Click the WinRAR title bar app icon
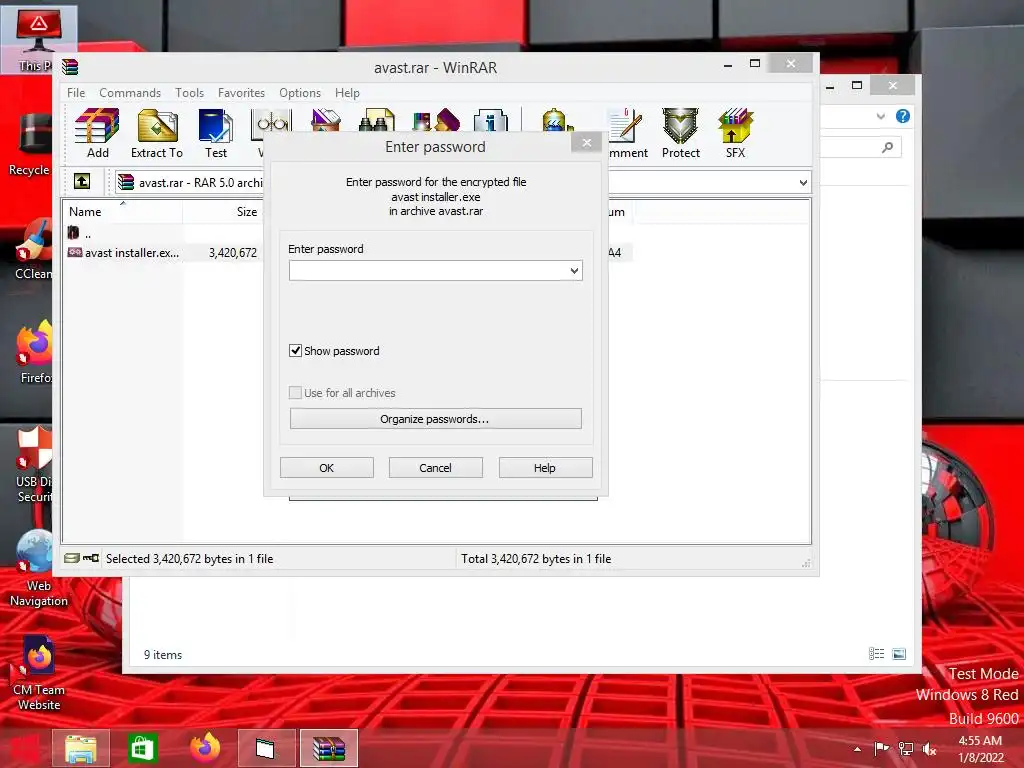The width and height of the screenshot is (1024, 768). coord(70,67)
